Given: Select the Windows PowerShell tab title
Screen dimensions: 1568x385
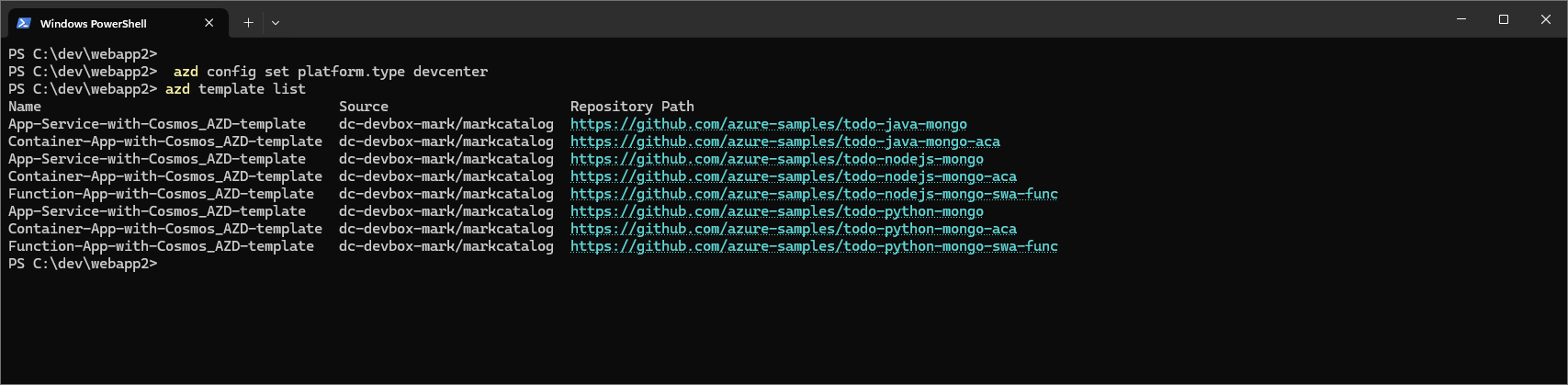Looking at the screenshot, I should coord(93,24).
